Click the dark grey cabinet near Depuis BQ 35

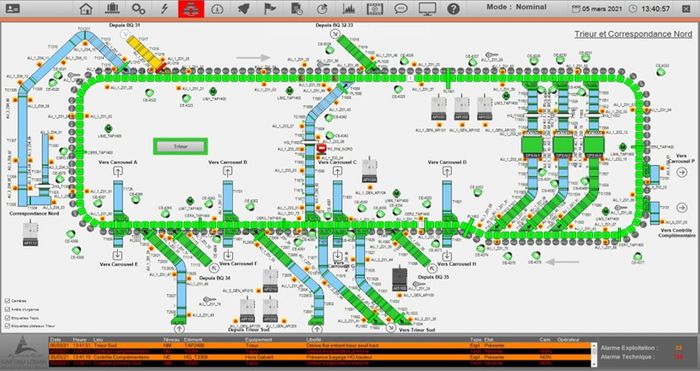(399, 277)
